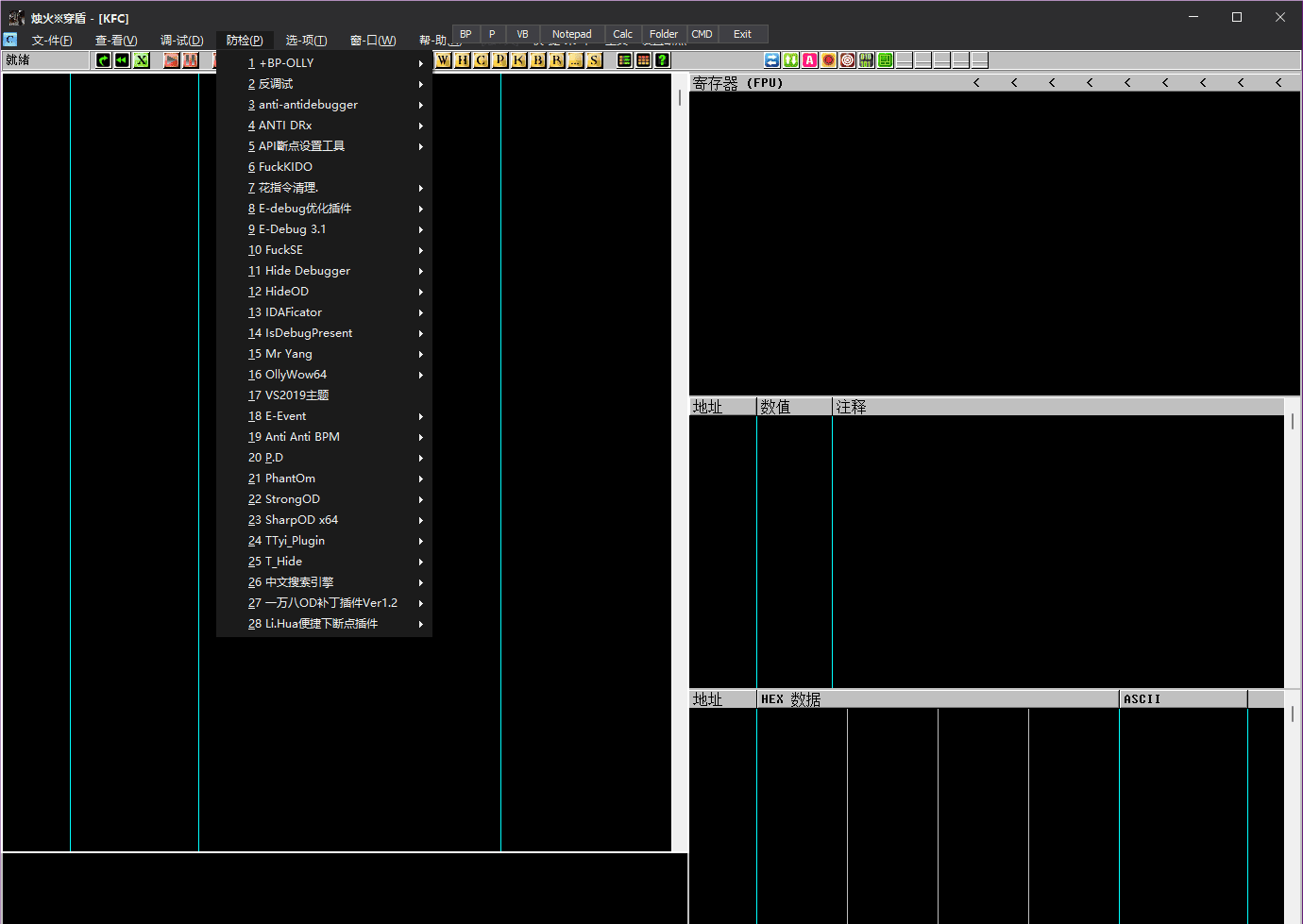Click the BP quick-launch button
Image resolution: width=1303 pixels, height=924 pixels.
click(x=465, y=34)
